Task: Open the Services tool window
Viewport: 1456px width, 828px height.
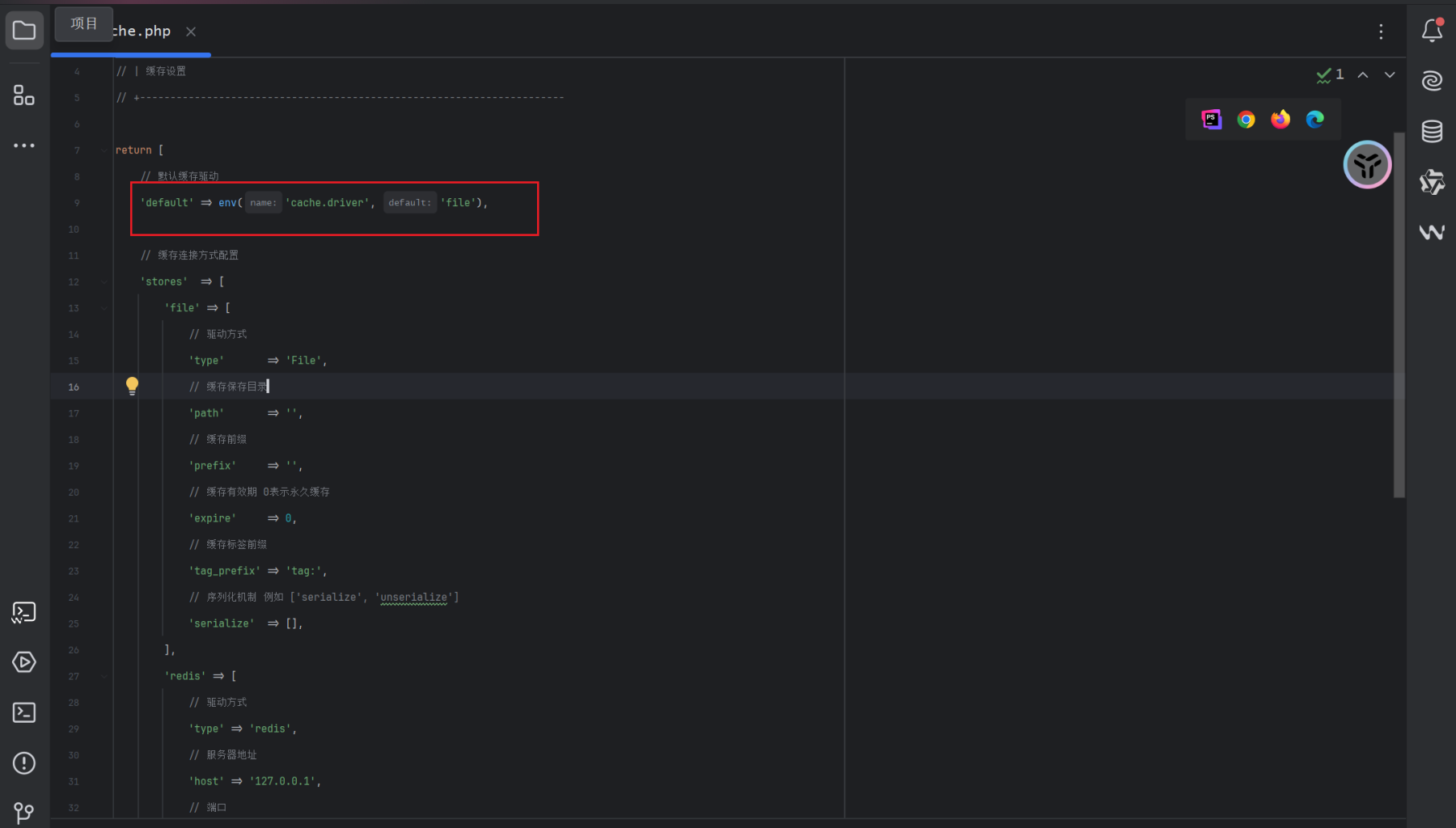Action: point(24,662)
